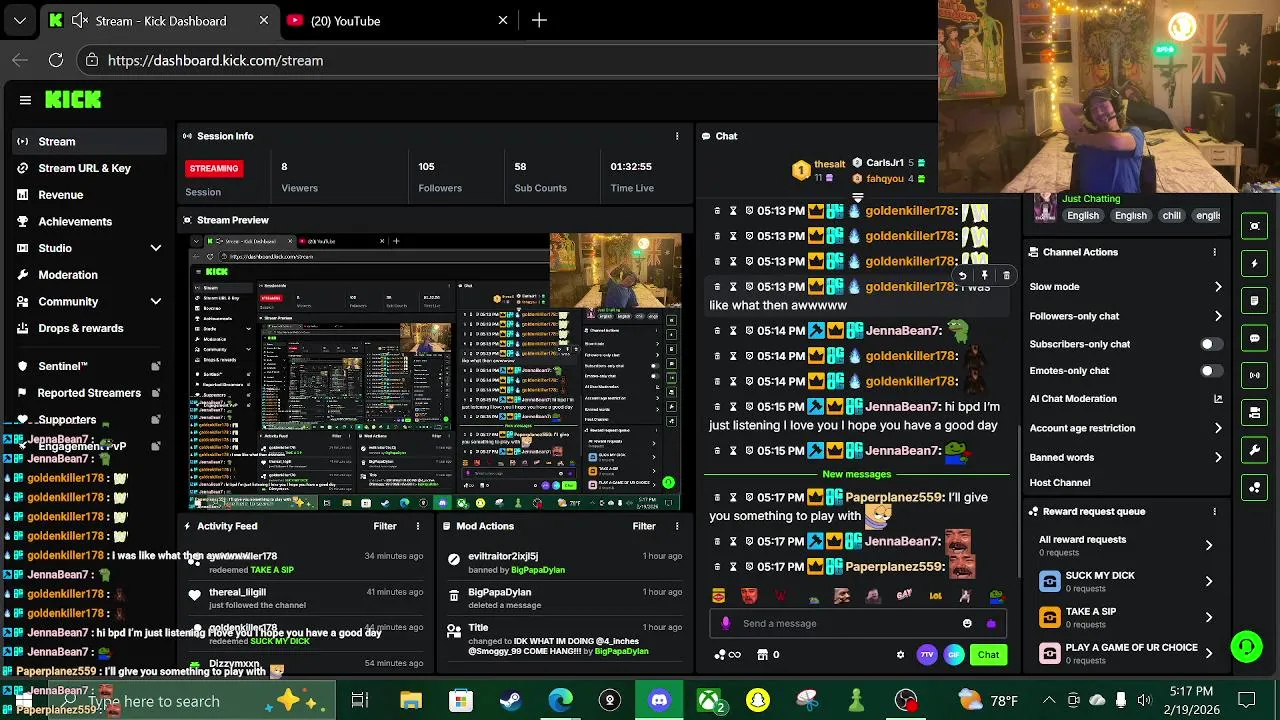Open the GIF picker
1280x720 pixels.
tap(954, 655)
